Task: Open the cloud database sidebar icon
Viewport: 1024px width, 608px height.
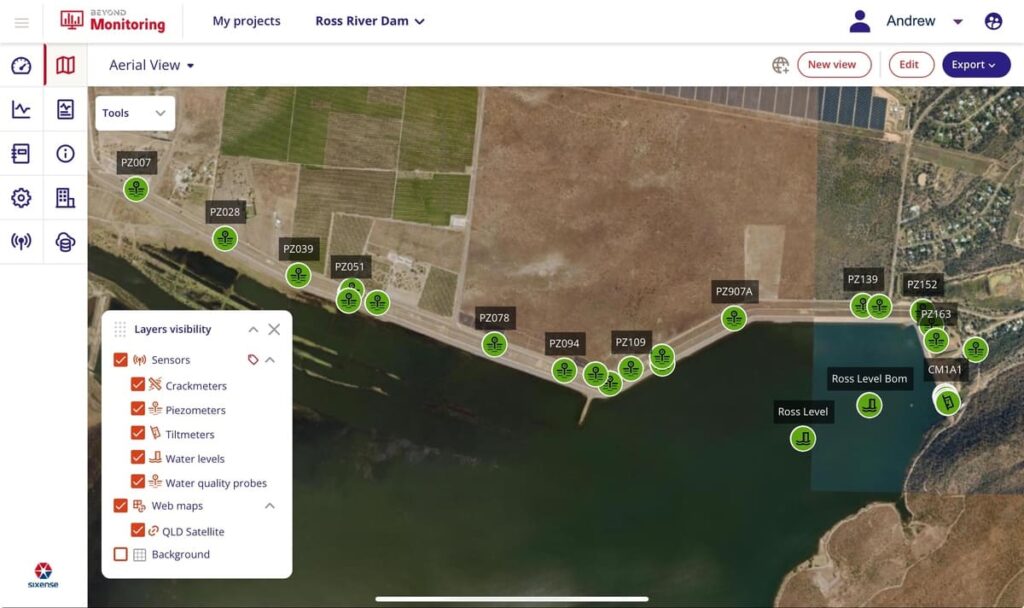Action: [x=66, y=242]
